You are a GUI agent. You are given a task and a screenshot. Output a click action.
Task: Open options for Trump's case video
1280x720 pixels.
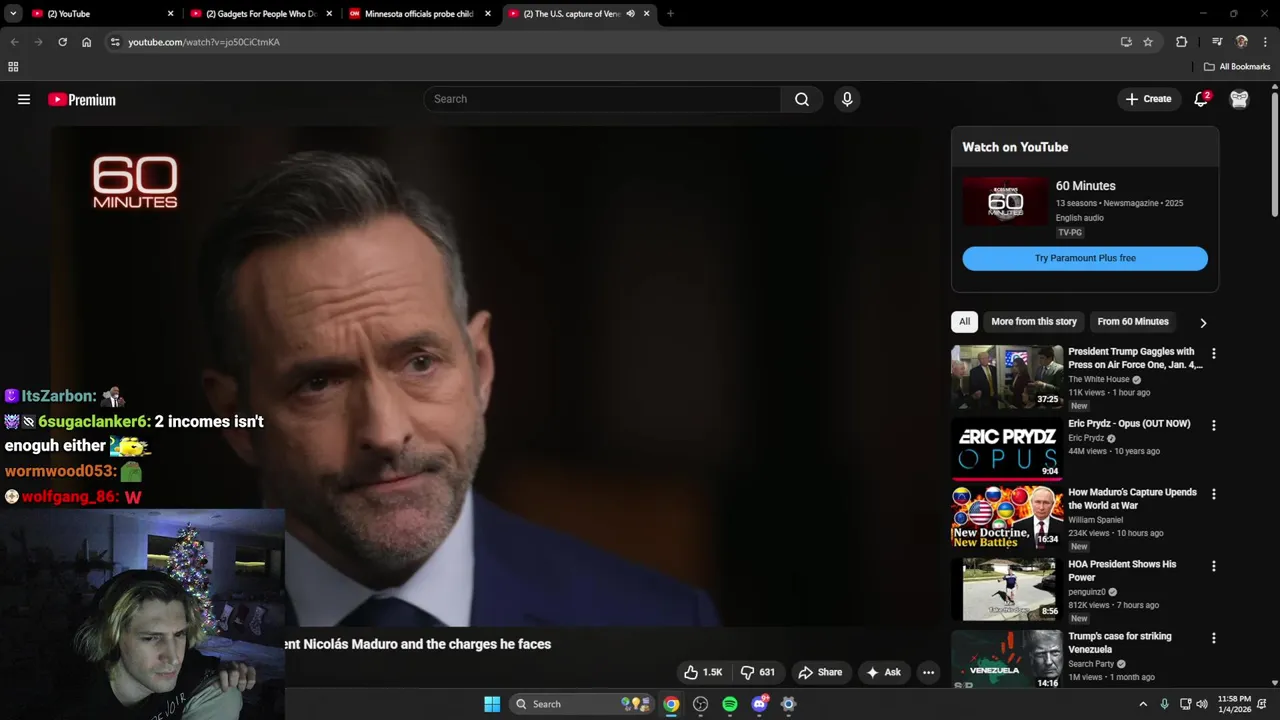[x=1214, y=638]
